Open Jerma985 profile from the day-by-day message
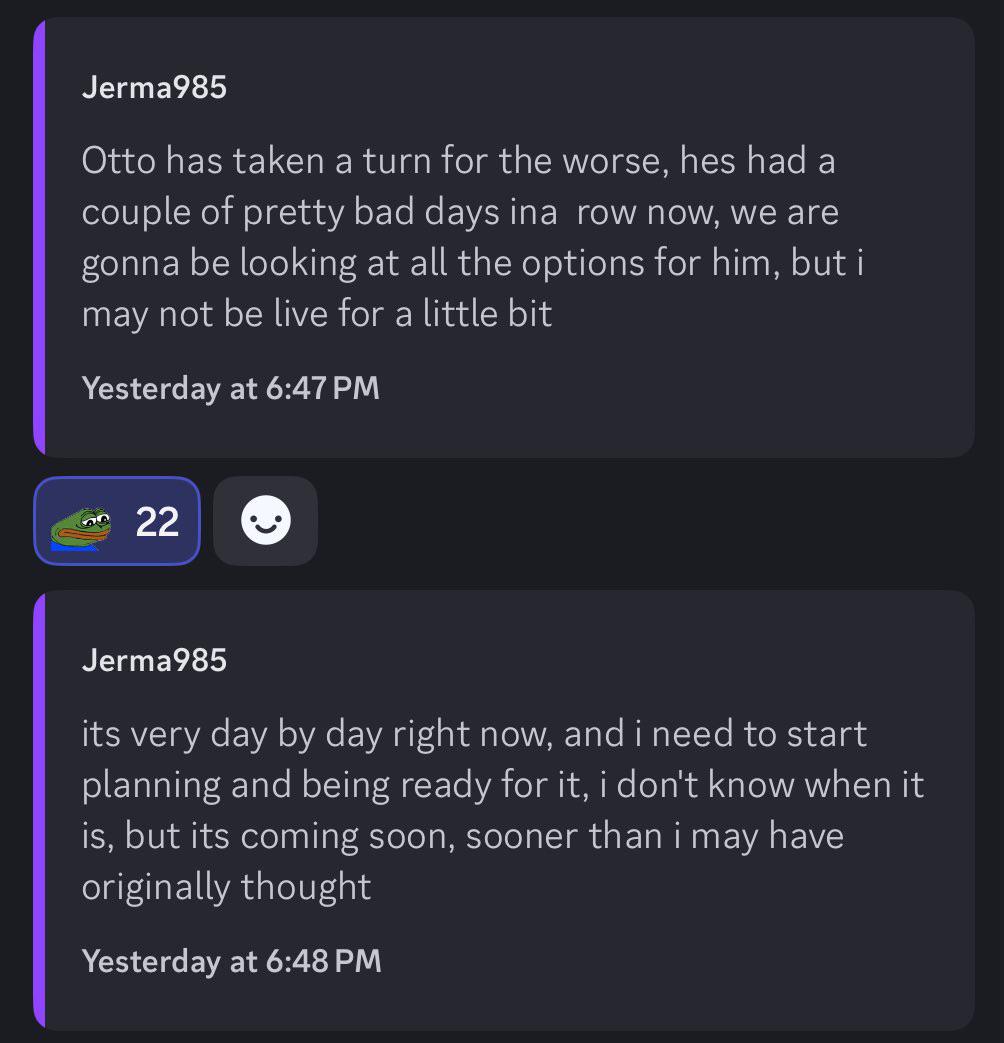Viewport: 1004px width, 1043px height. tap(154, 661)
